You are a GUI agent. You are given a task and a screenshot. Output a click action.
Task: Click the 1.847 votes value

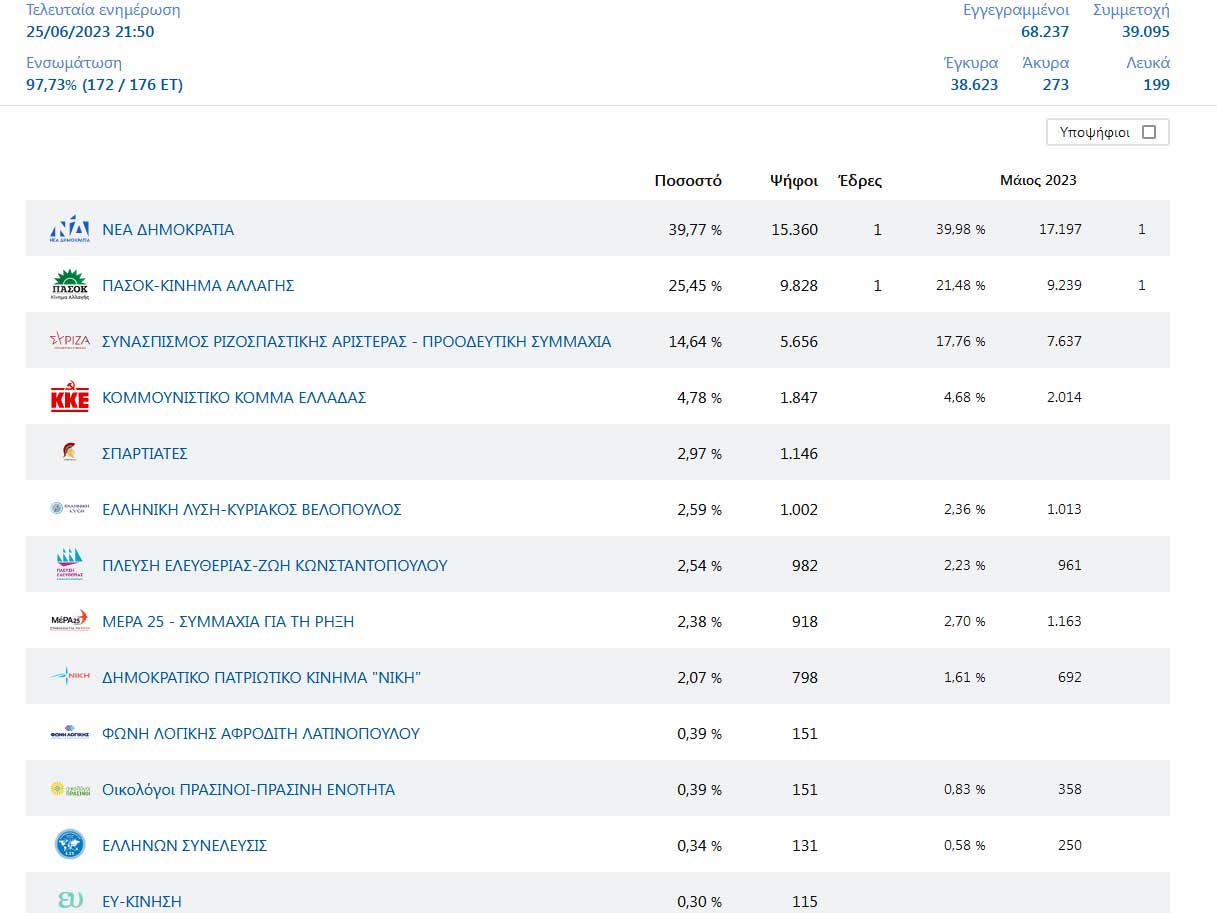799,397
